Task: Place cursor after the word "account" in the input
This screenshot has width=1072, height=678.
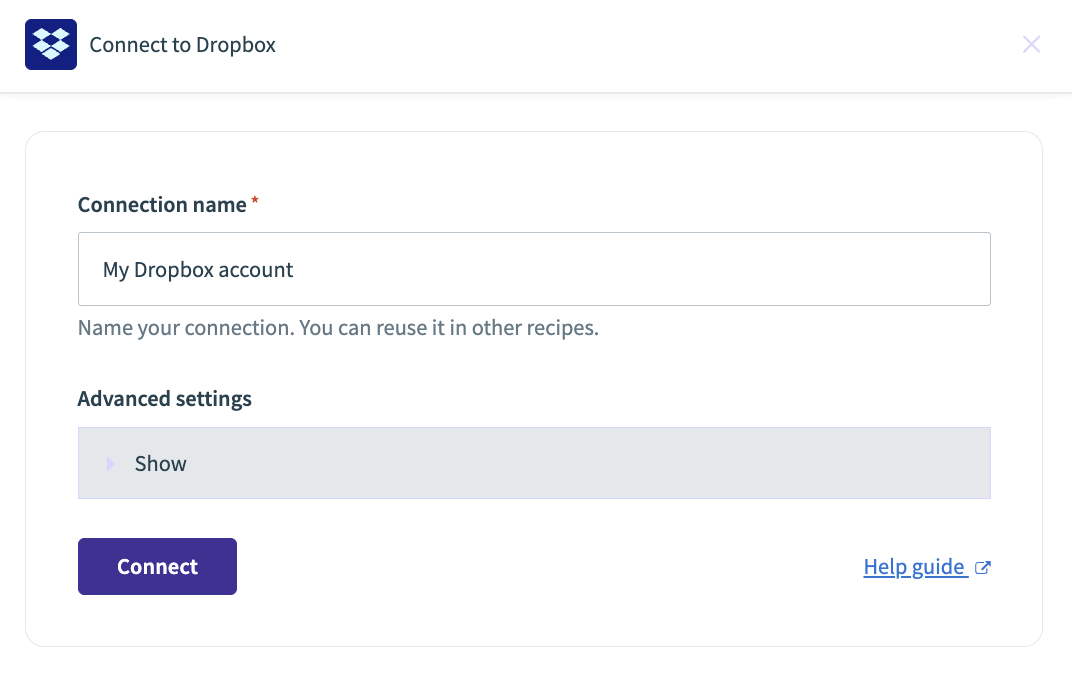Action: coord(295,270)
